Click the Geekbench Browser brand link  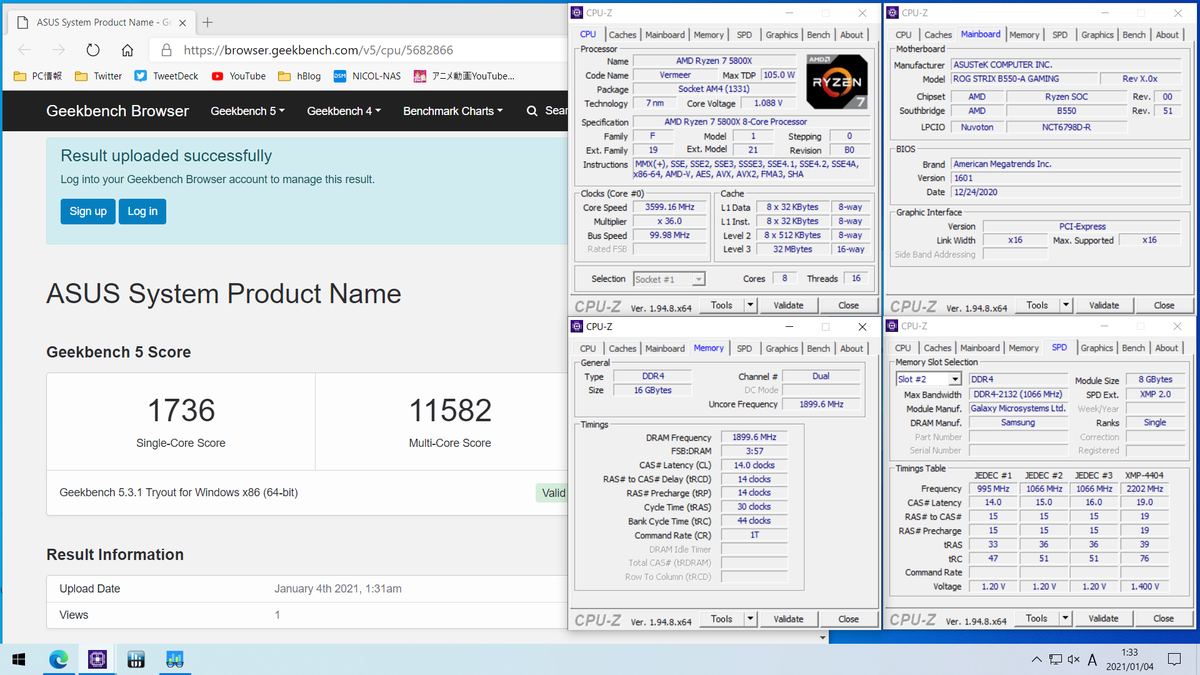click(x=117, y=111)
